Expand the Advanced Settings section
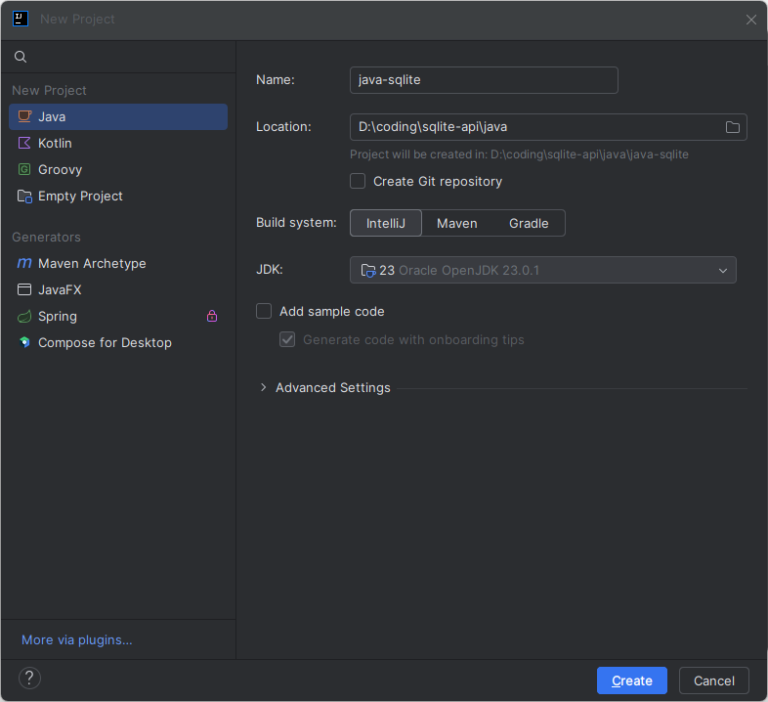Image resolution: width=768 pixels, height=702 pixels. click(263, 387)
